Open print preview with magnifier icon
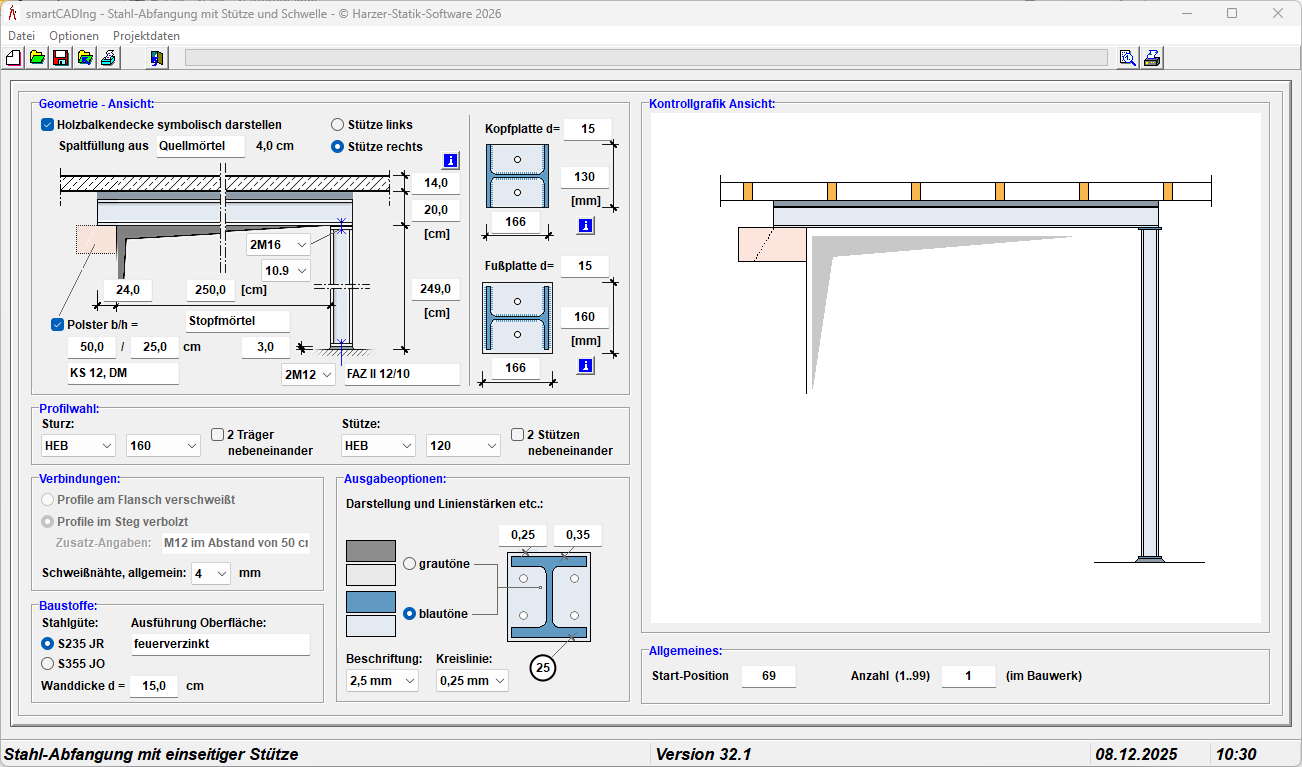This screenshot has height=767, width=1302. (1127, 58)
